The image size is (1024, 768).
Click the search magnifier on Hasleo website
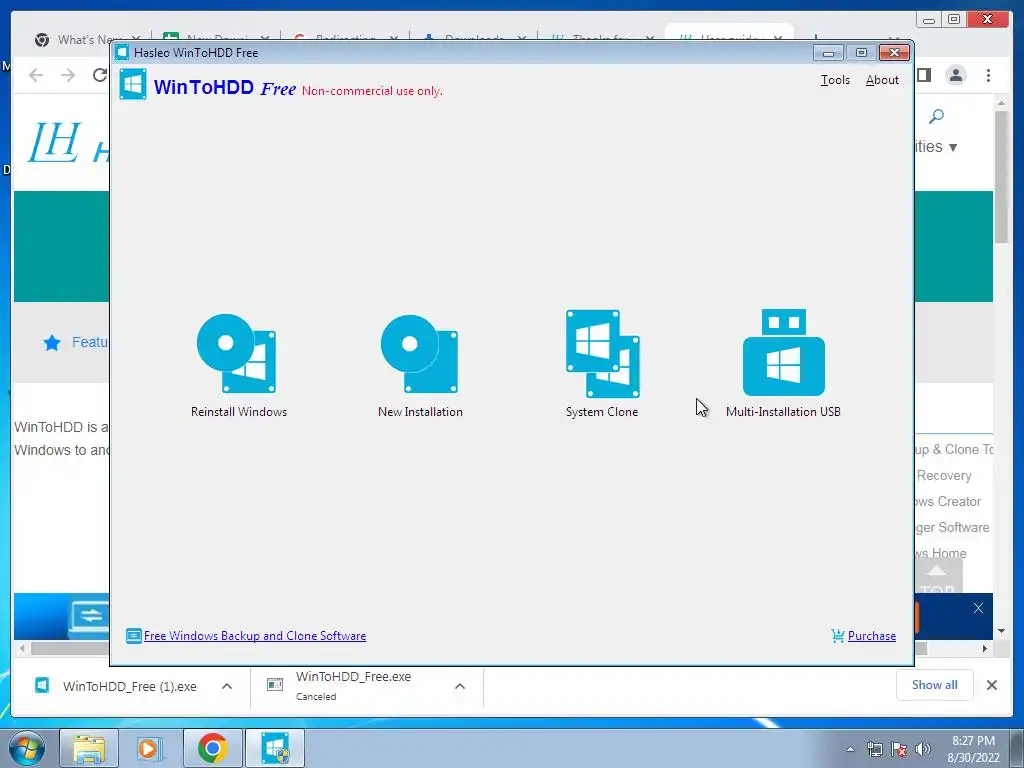[x=936, y=116]
